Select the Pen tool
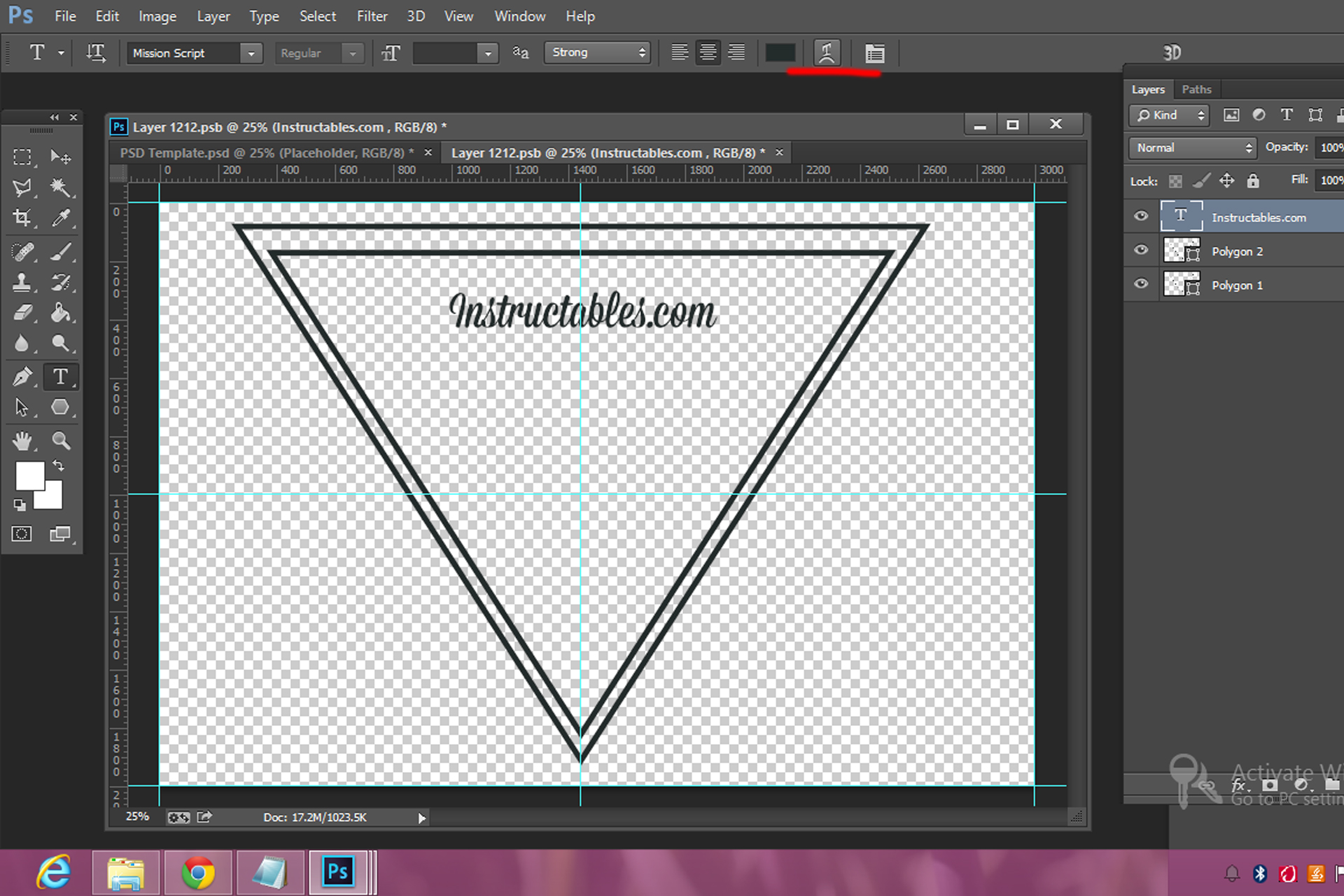This screenshot has width=1344, height=896. [x=22, y=377]
